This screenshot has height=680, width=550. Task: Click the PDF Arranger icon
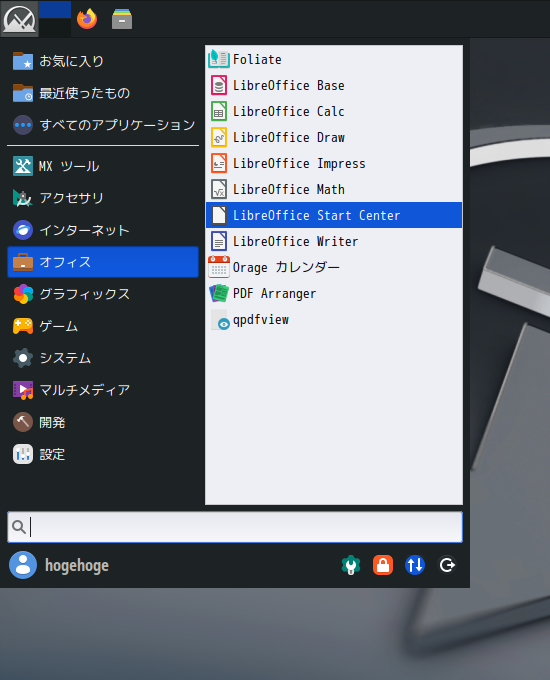pyautogui.click(x=219, y=293)
